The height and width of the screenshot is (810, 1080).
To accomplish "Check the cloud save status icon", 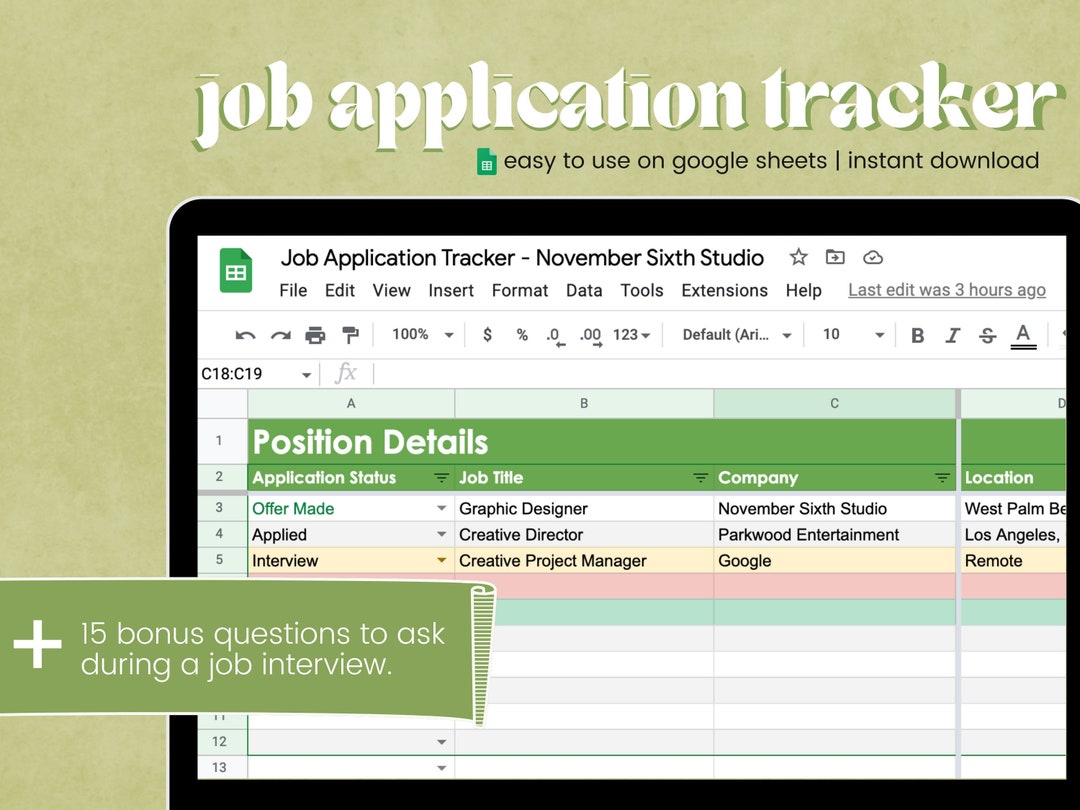I will (873, 258).
